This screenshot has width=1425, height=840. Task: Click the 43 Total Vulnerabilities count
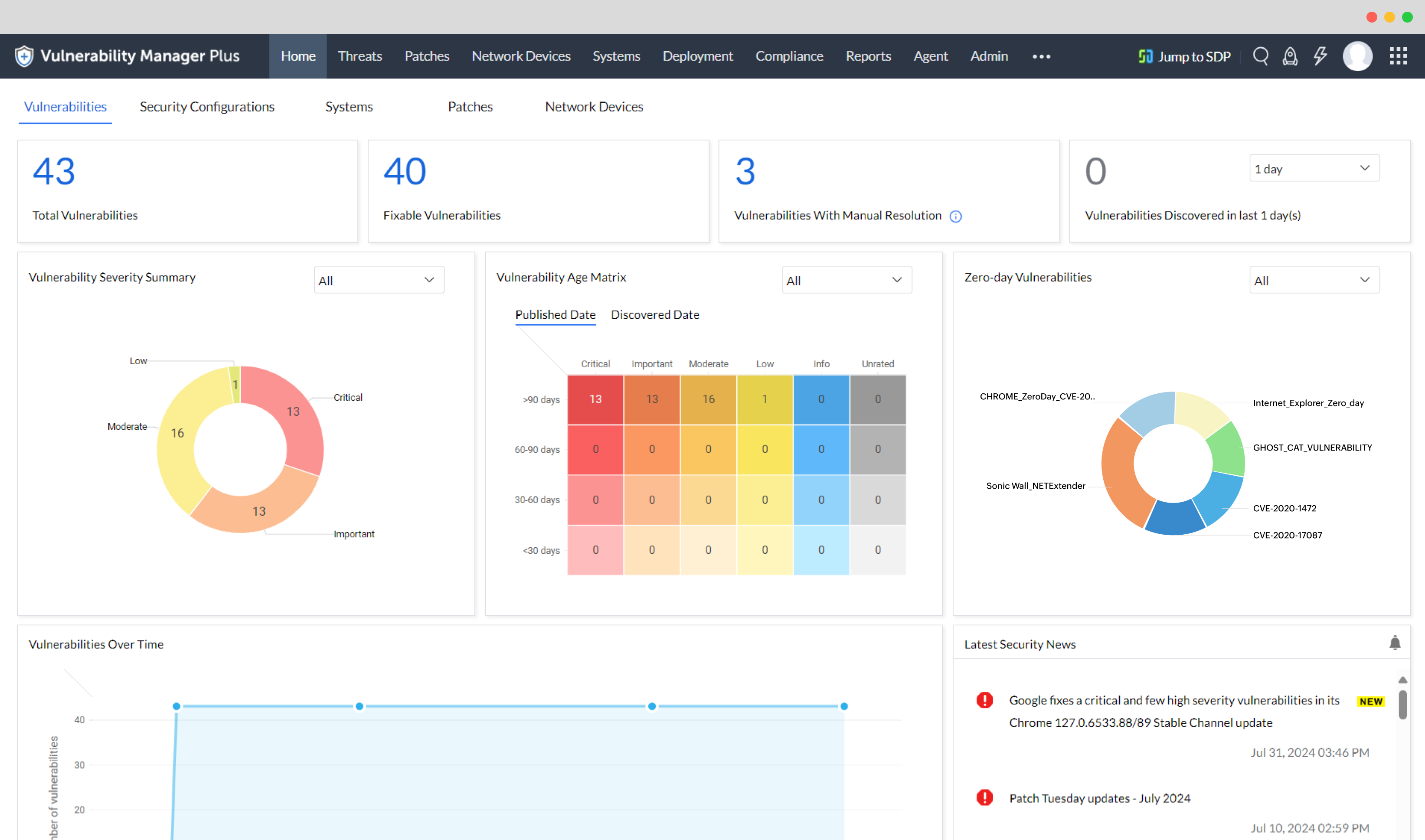[54, 171]
